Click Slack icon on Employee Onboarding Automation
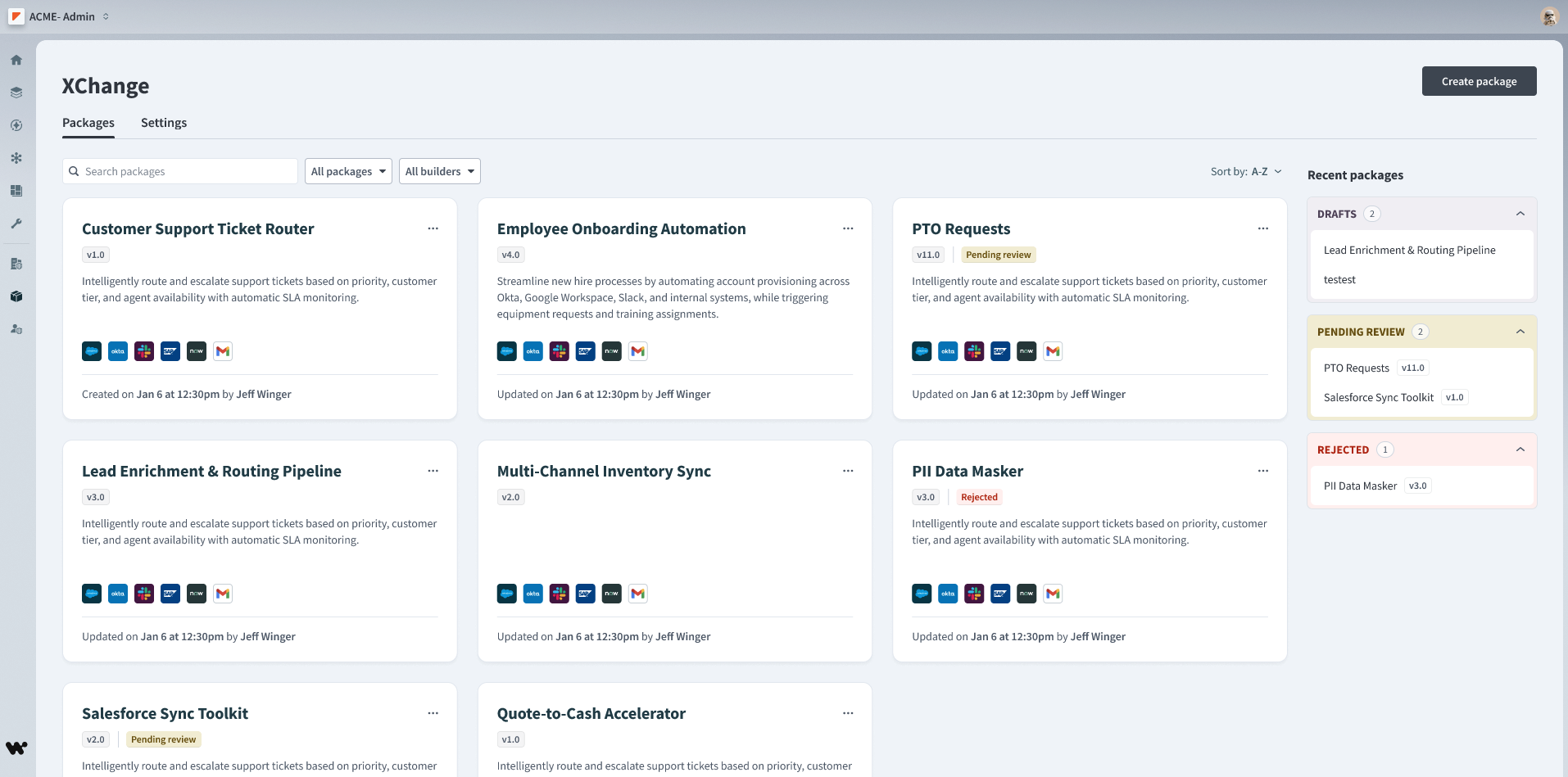This screenshot has height=777, width=1568. (x=560, y=351)
